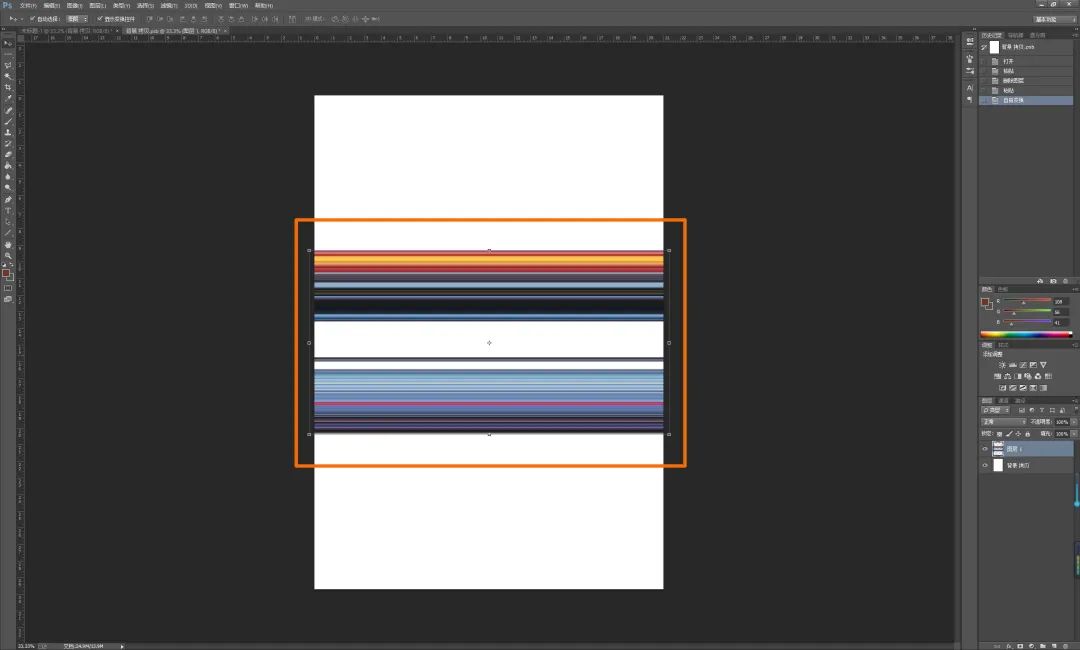Select the Eraser tool
The height and width of the screenshot is (650, 1080).
tap(8, 154)
